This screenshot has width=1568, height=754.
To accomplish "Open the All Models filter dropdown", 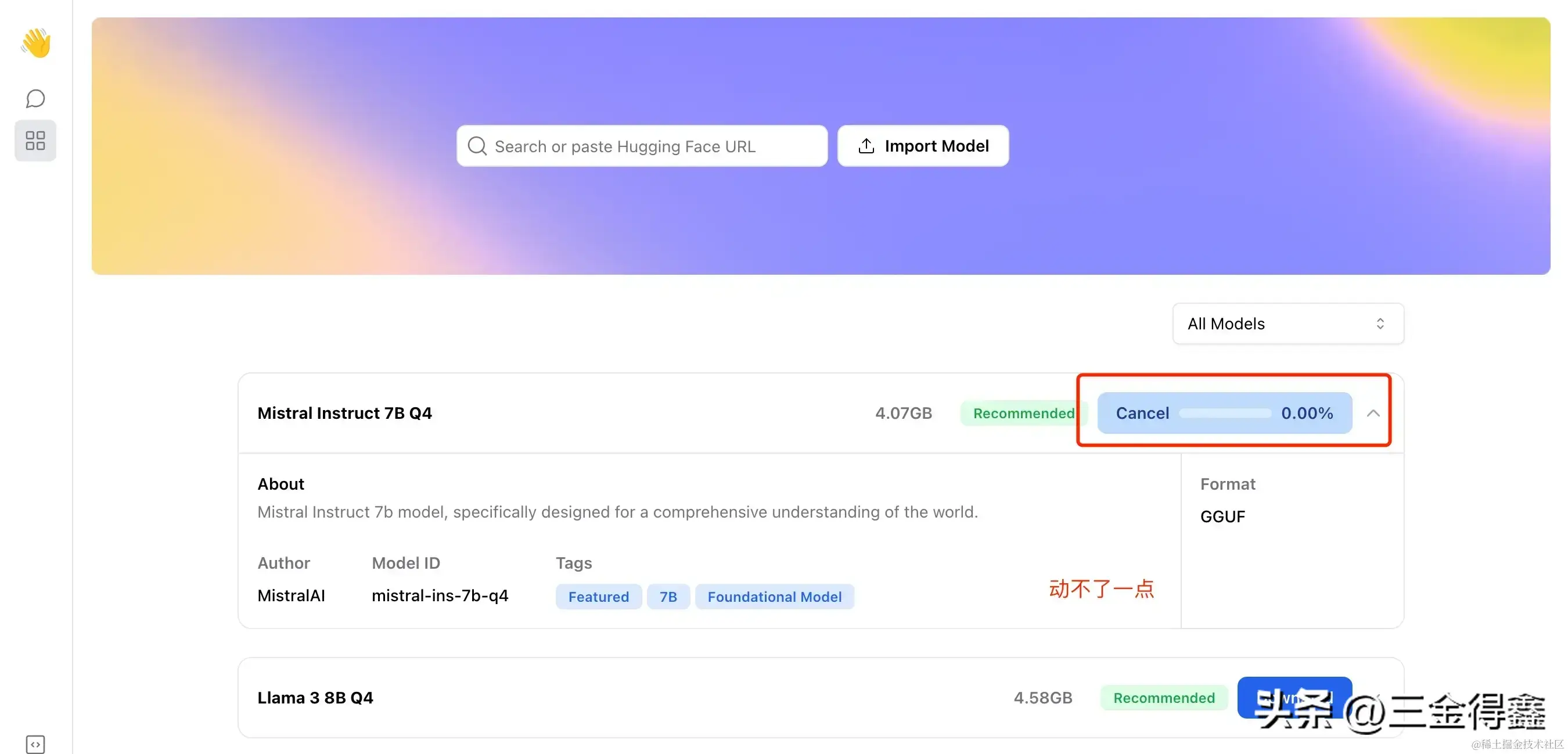I will pos(1288,324).
